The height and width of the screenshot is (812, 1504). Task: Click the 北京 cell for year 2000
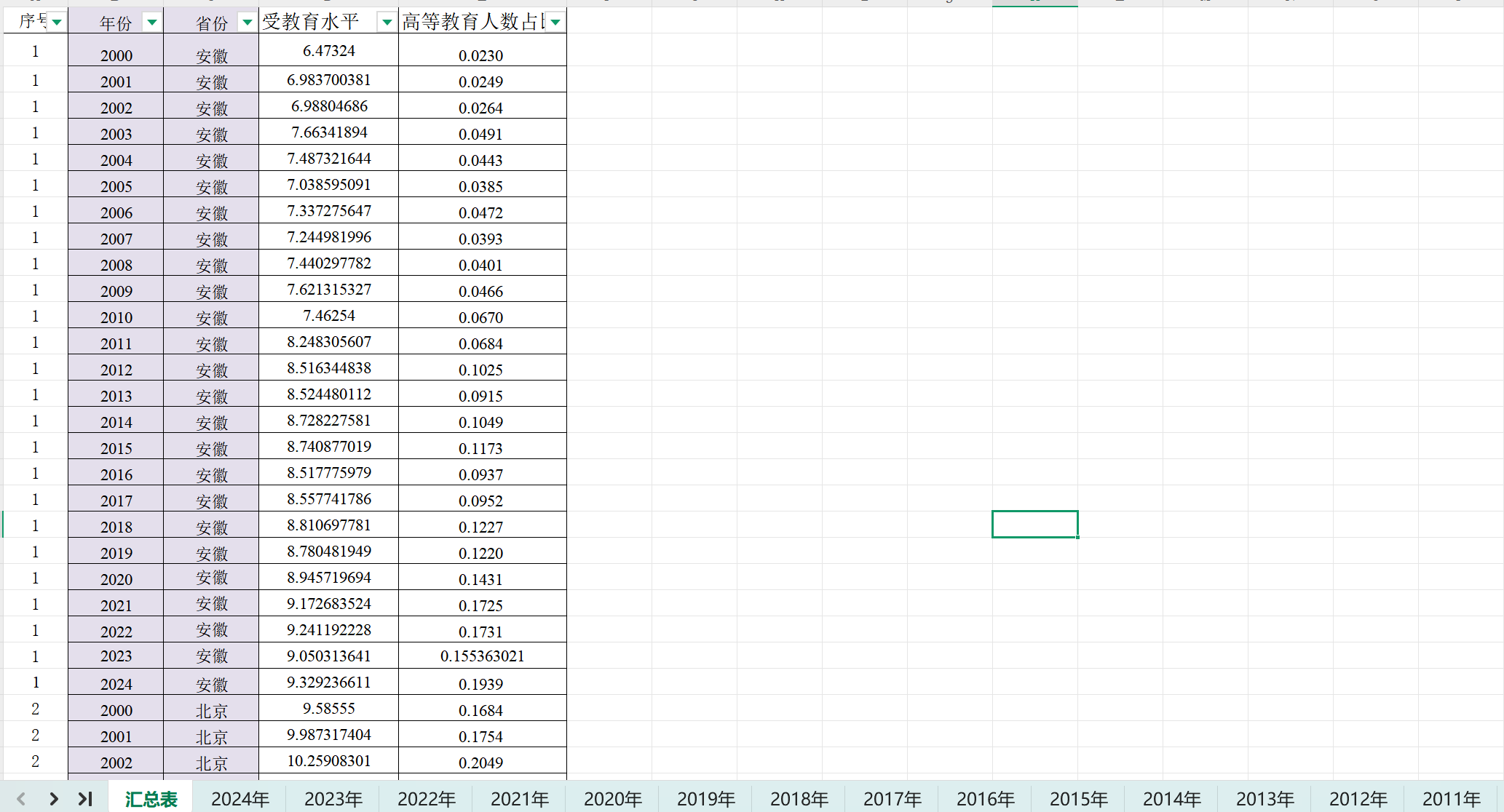coord(211,710)
